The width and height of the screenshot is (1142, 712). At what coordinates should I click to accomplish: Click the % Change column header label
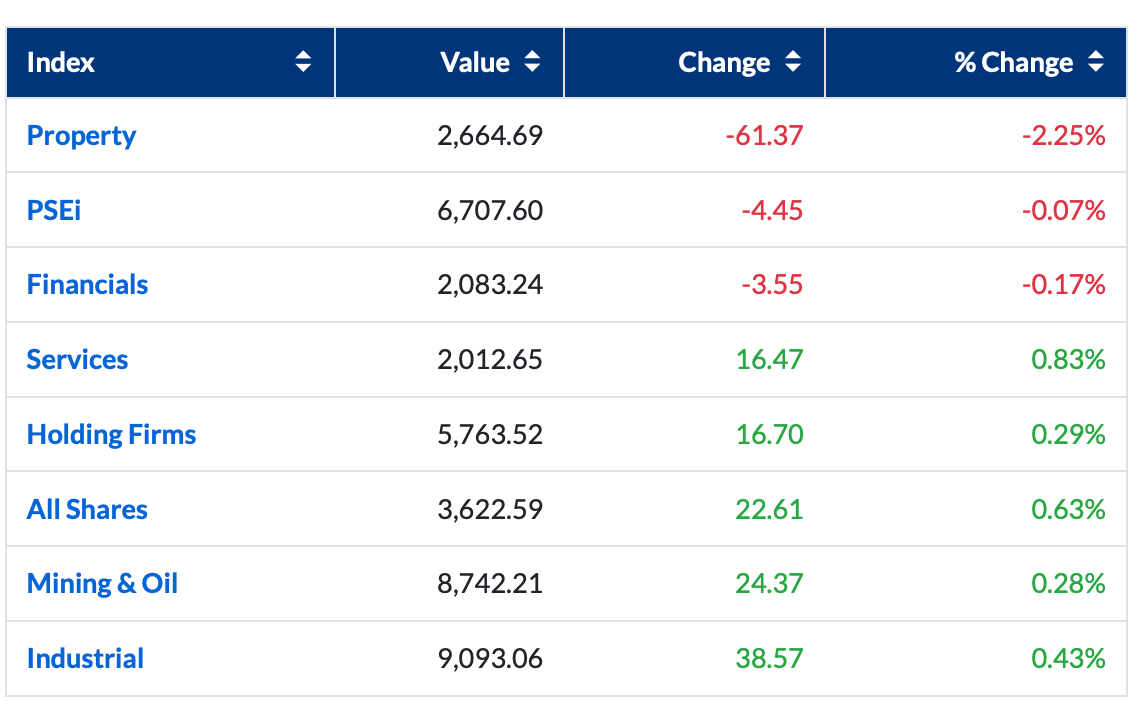[x=1014, y=63]
